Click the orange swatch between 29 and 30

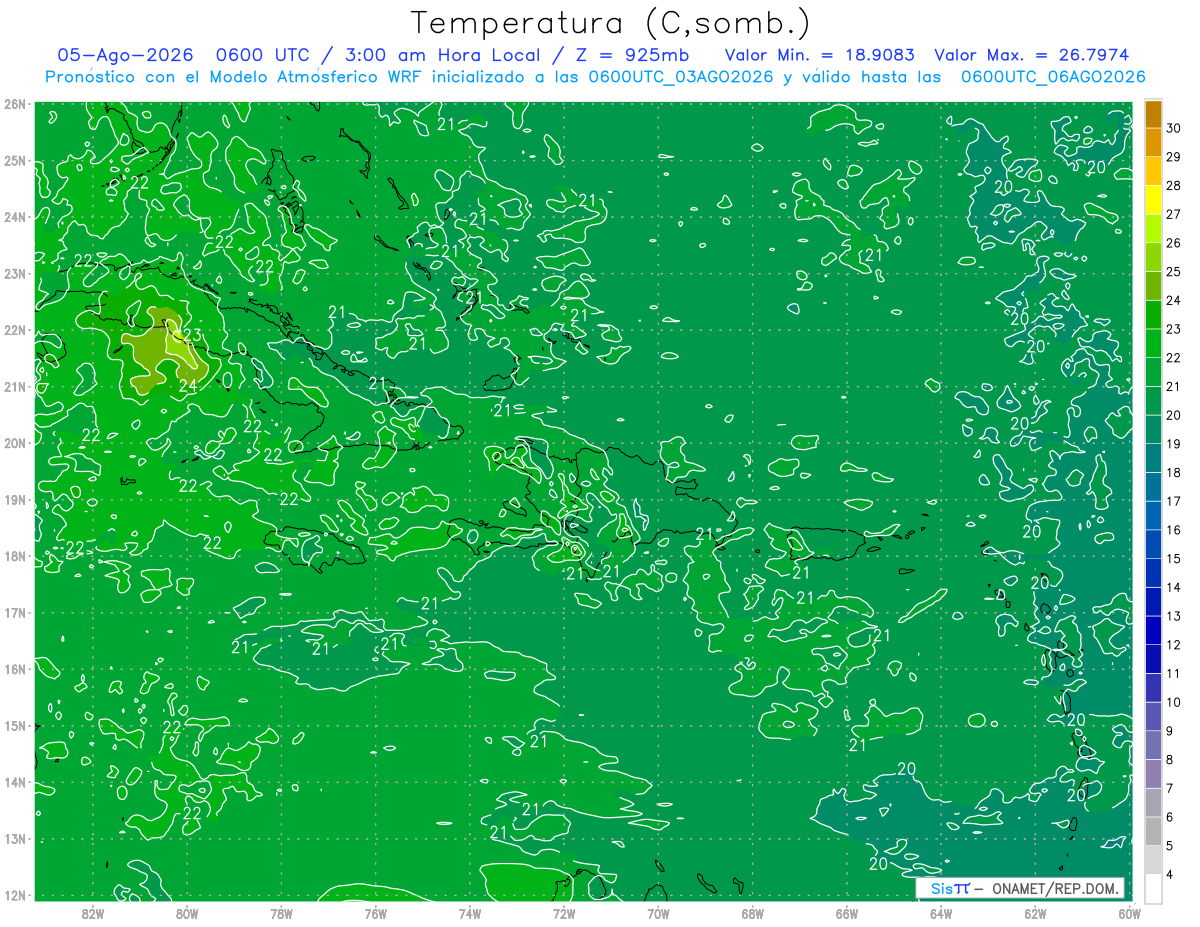(x=1153, y=142)
